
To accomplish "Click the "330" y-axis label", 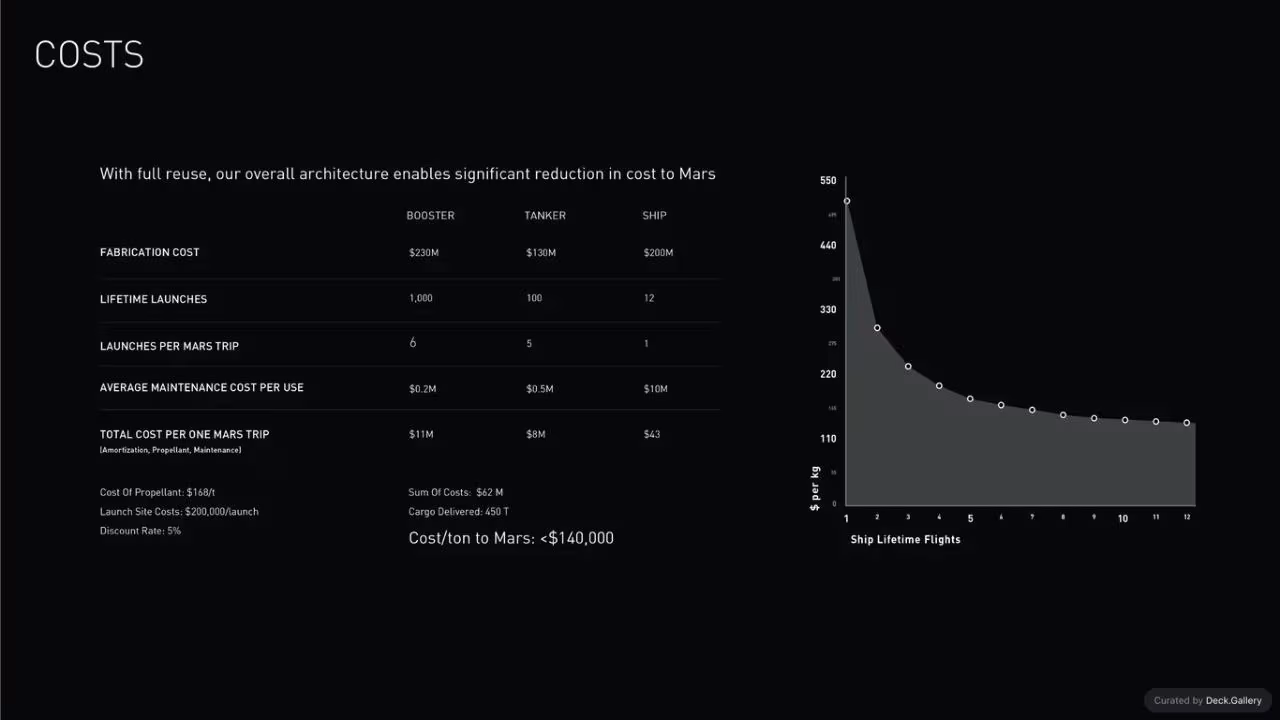I will click(x=828, y=310).
